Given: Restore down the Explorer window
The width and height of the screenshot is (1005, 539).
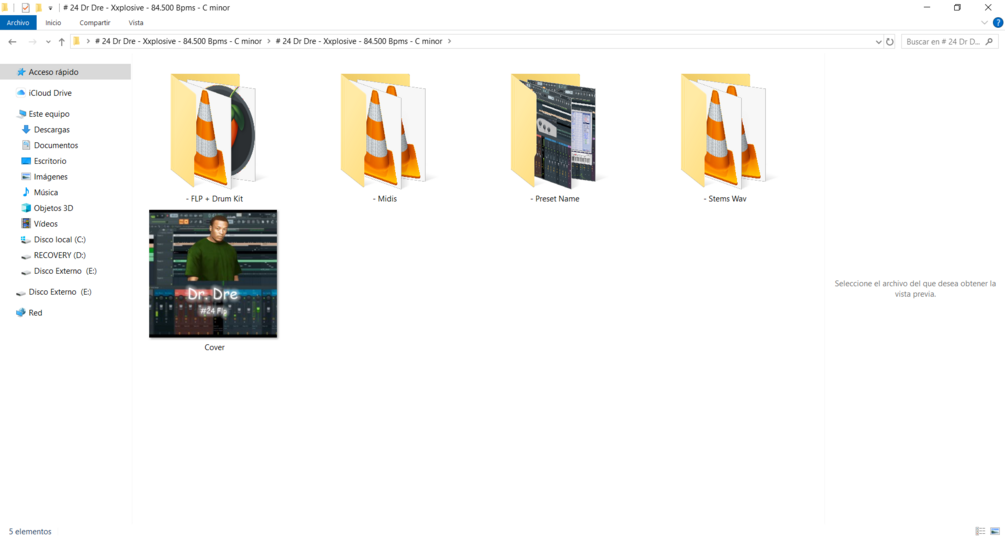Looking at the screenshot, I should [957, 8].
